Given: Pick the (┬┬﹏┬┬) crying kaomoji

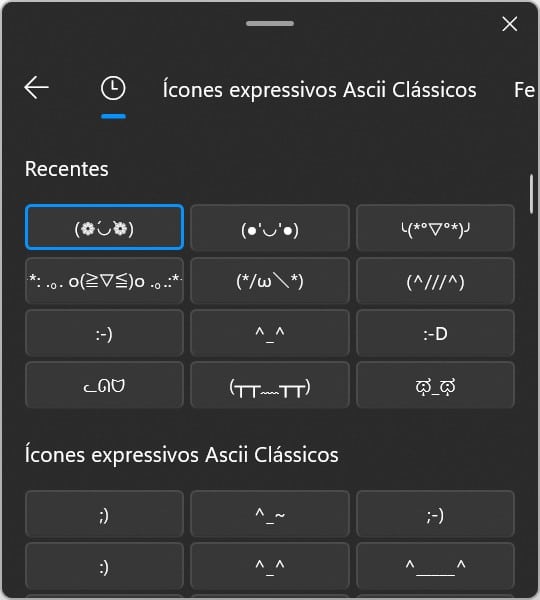Looking at the screenshot, I should (270, 385).
